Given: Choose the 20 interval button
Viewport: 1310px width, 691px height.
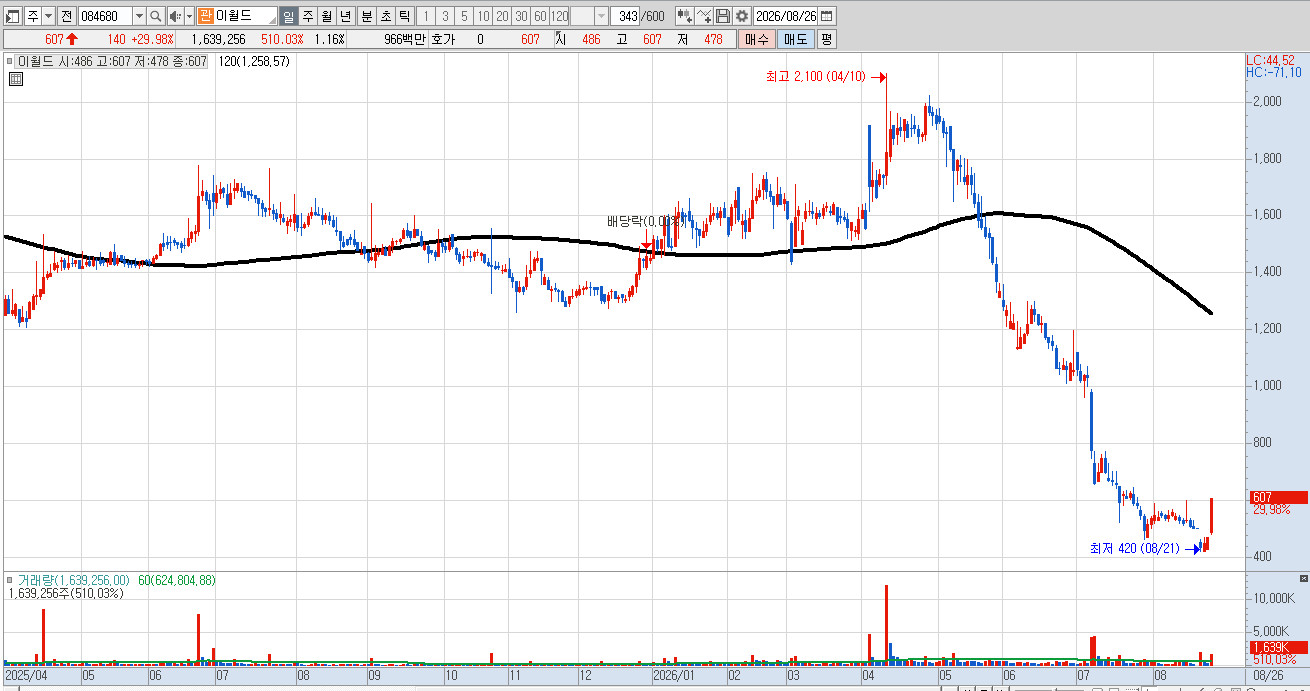Looking at the screenshot, I should click(x=502, y=16).
